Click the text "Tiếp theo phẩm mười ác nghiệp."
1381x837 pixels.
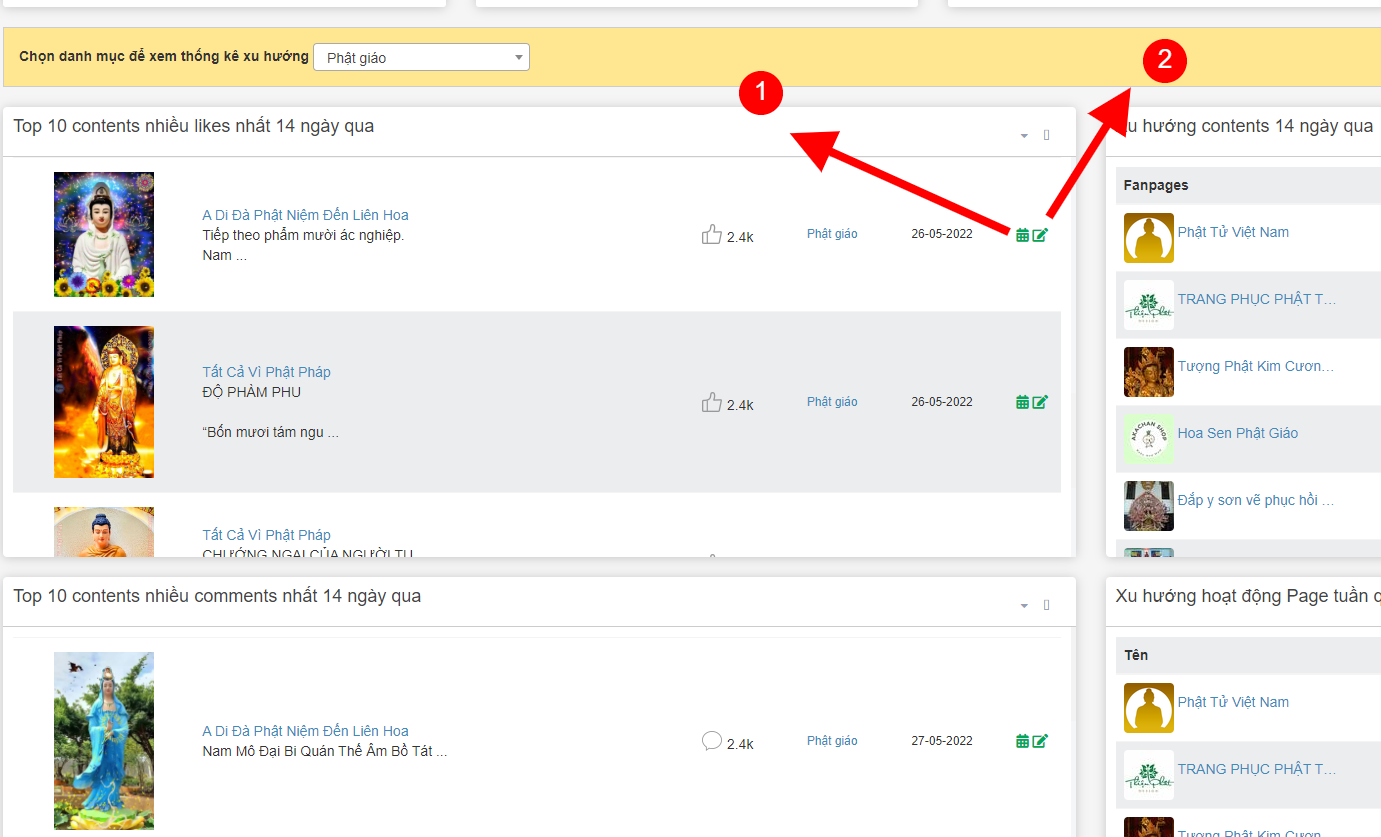[x=303, y=235]
